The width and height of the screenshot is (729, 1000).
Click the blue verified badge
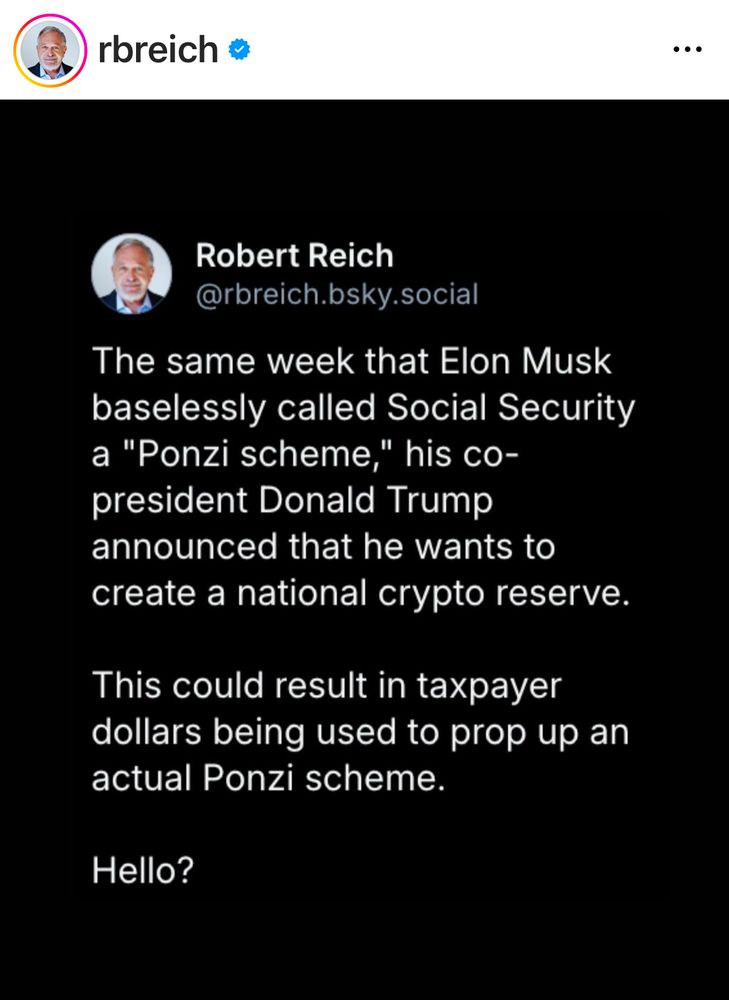pyautogui.click(x=239, y=49)
